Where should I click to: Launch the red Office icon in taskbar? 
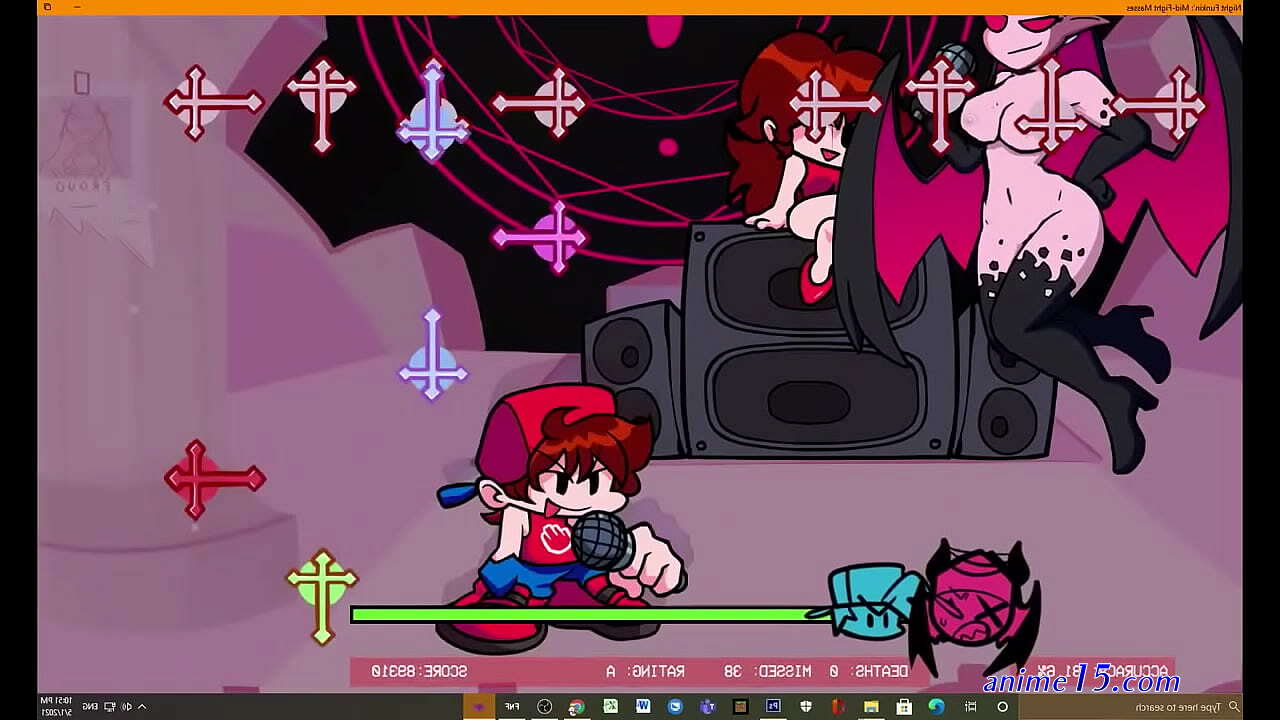(x=838, y=706)
